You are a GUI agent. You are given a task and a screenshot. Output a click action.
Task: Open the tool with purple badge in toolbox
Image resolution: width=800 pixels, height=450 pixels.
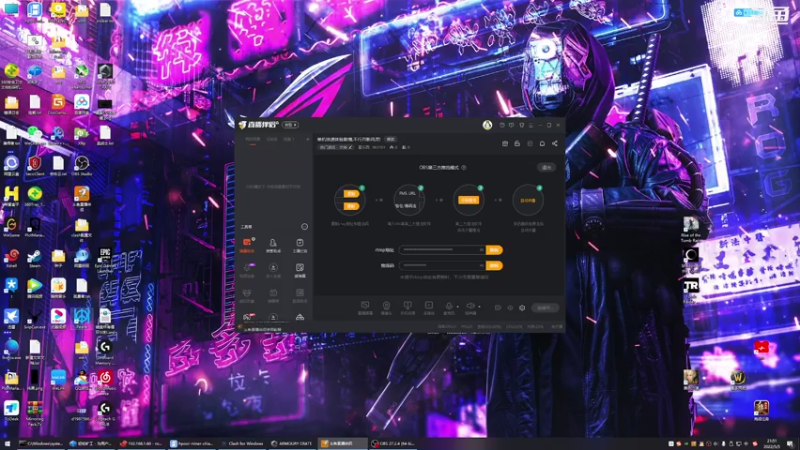click(x=247, y=269)
